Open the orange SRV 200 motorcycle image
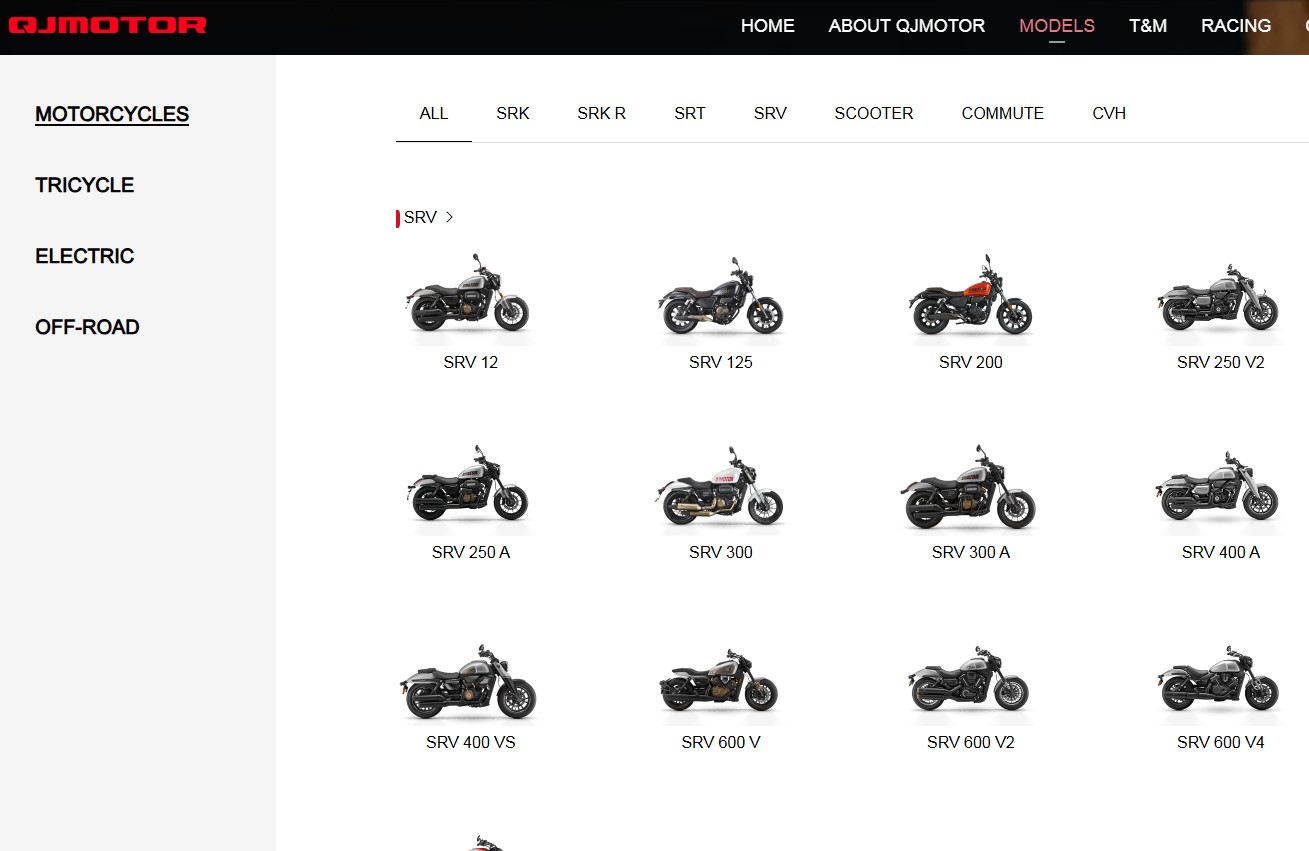 [970, 296]
